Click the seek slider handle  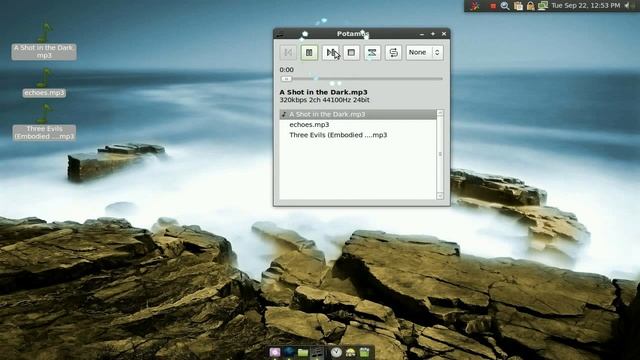click(x=286, y=79)
